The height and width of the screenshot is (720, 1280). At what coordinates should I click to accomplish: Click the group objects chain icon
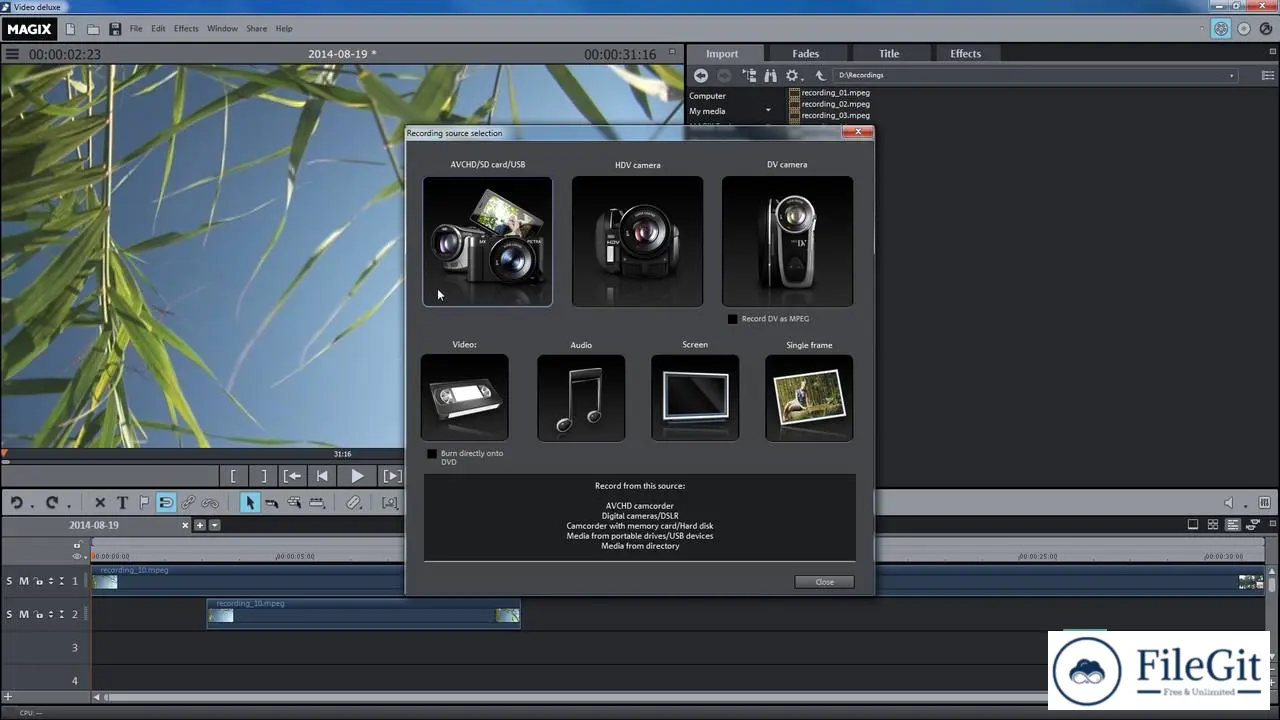pyautogui.click(x=188, y=503)
